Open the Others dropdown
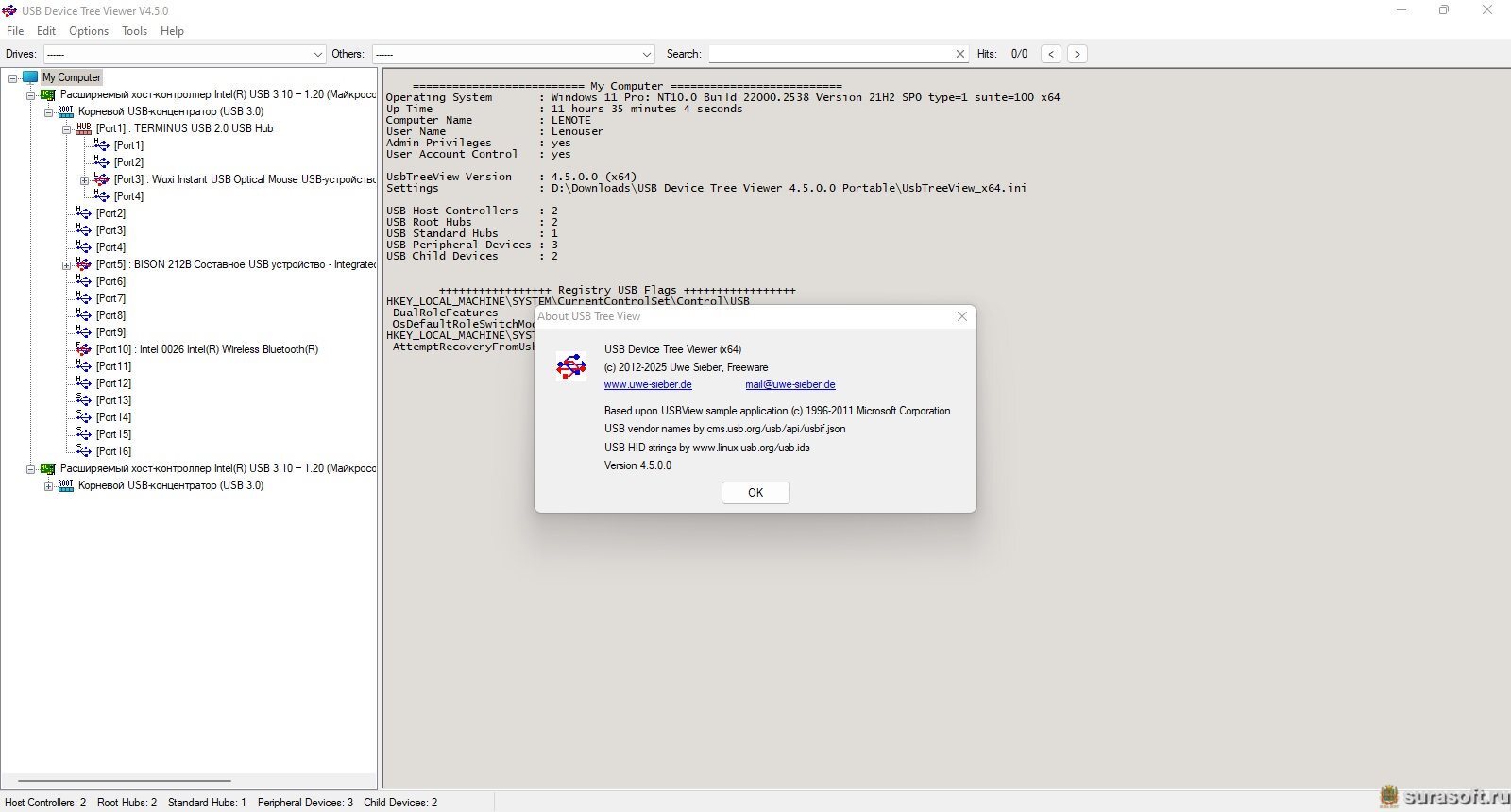The width and height of the screenshot is (1511, 812). coord(647,55)
